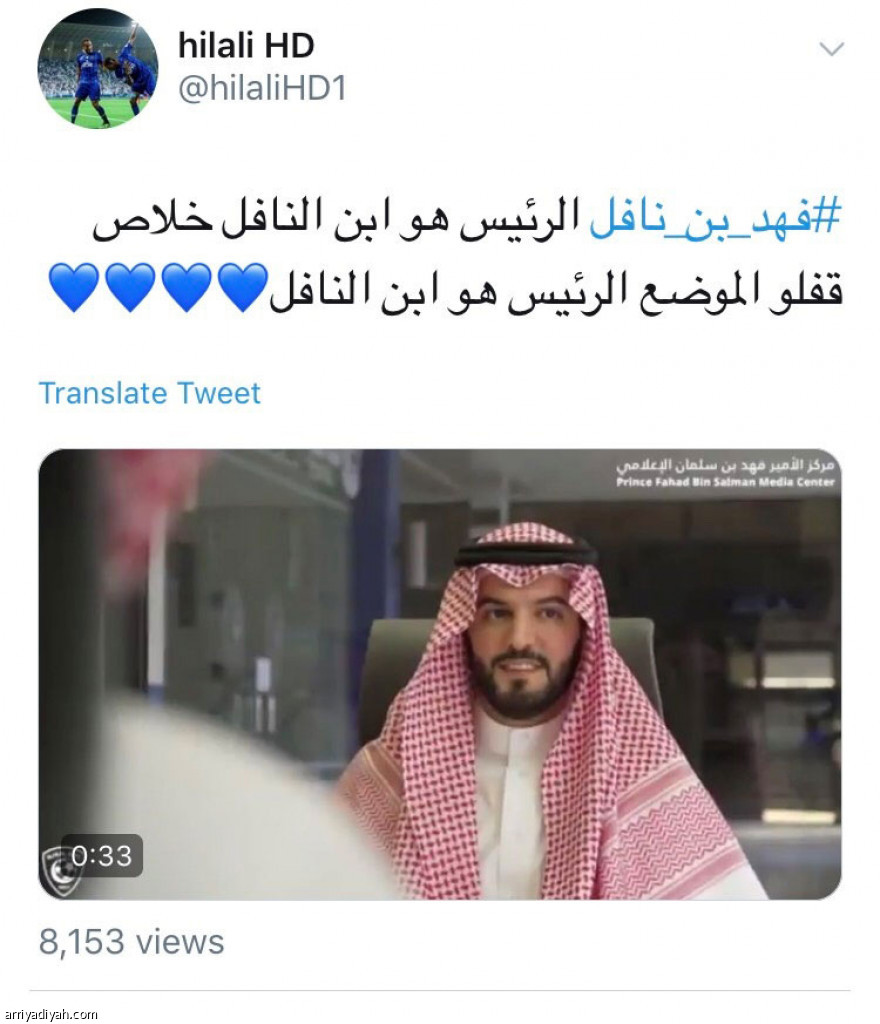The width and height of the screenshot is (880, 1024).
Task: Click the 'hilali HD' display name
Action: 246,45
